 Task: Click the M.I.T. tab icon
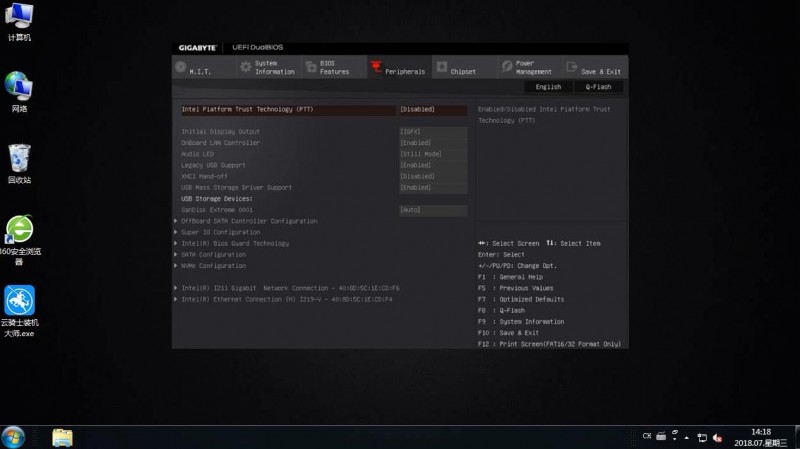(x=181, y=67)
